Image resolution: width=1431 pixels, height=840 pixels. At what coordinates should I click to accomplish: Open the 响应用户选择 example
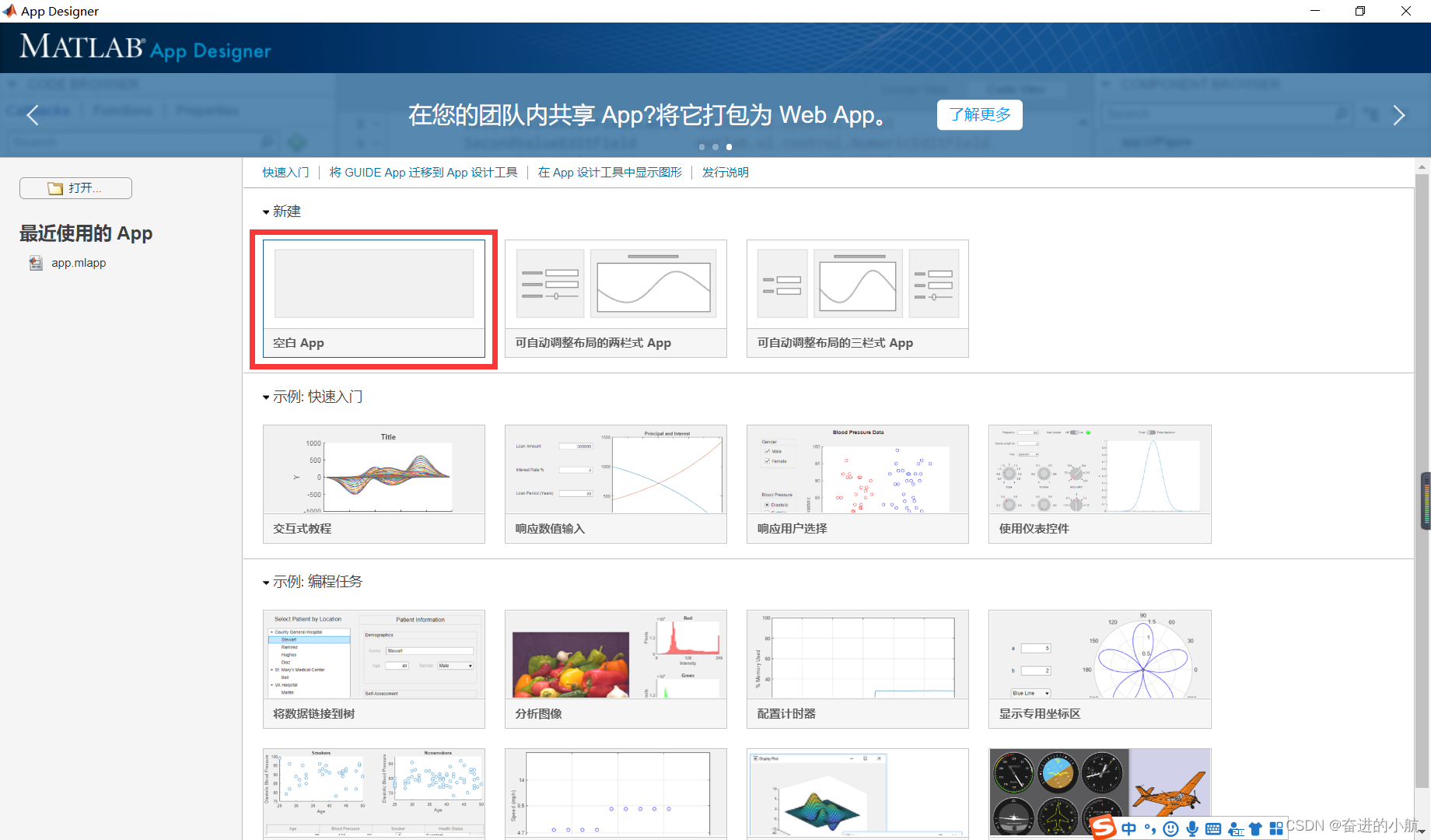click(x=858, y=484)
